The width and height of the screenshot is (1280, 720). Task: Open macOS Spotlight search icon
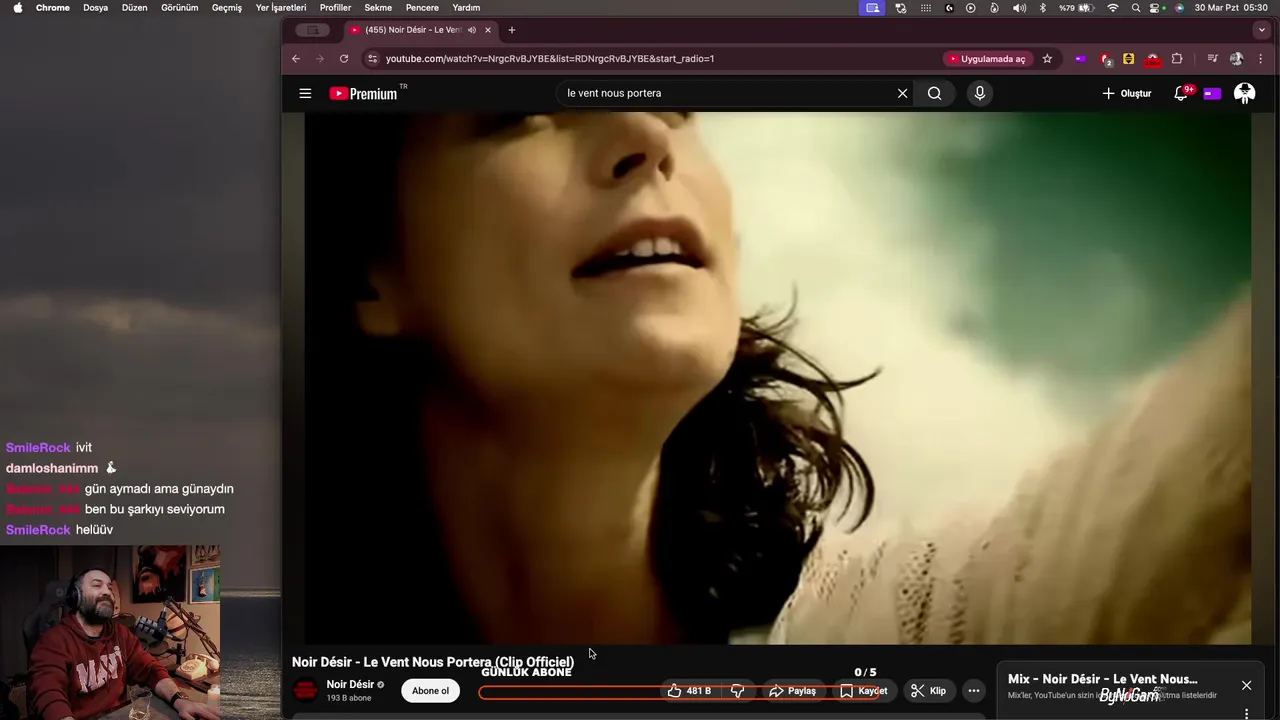pyautogui.click(x=1136, y=8)
